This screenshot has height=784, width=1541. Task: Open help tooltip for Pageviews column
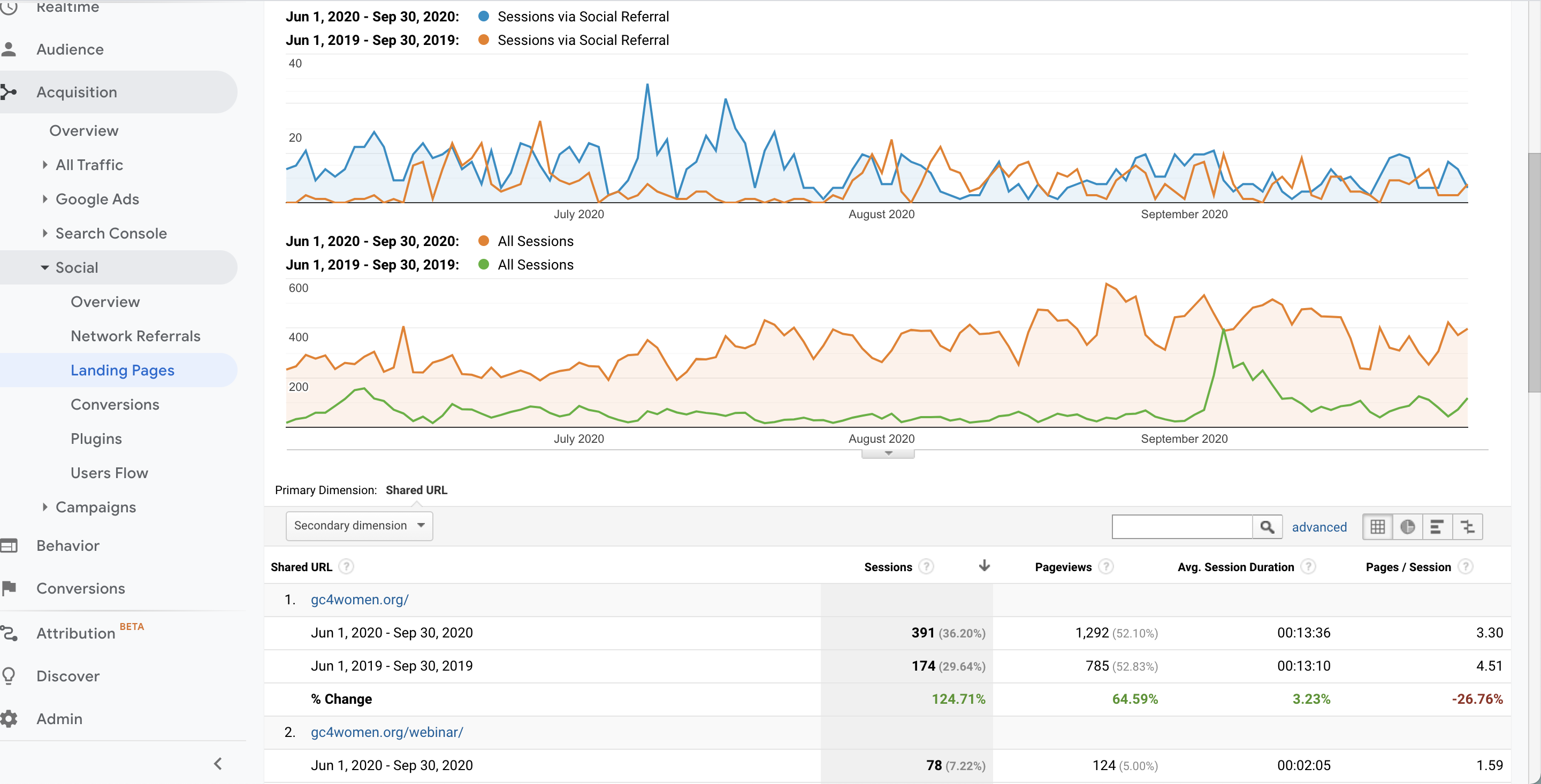coord(1106,566)
